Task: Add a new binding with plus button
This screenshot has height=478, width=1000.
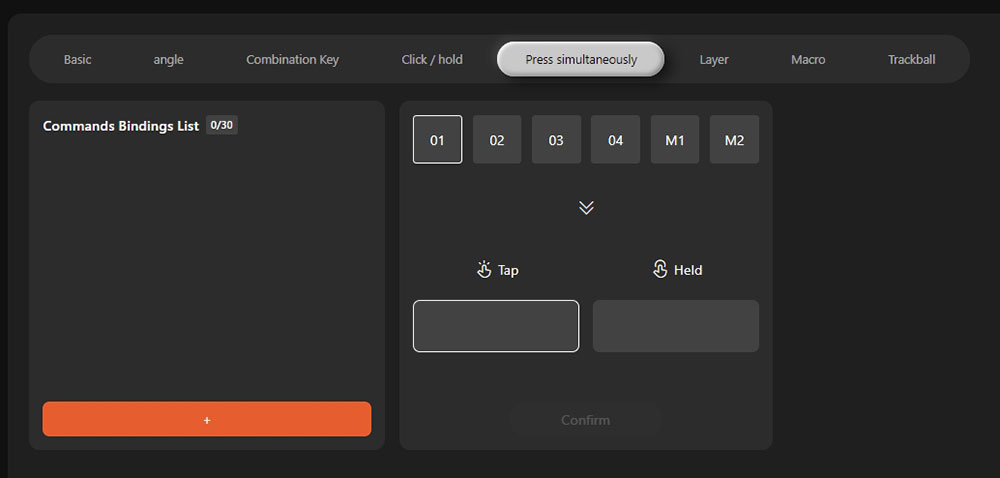Action: pos(207,419)
